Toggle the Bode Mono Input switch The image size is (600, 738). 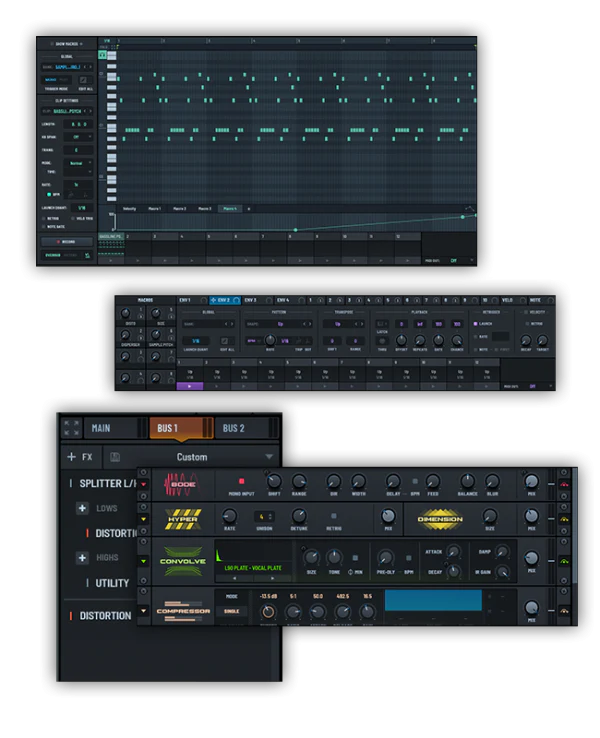240,480
